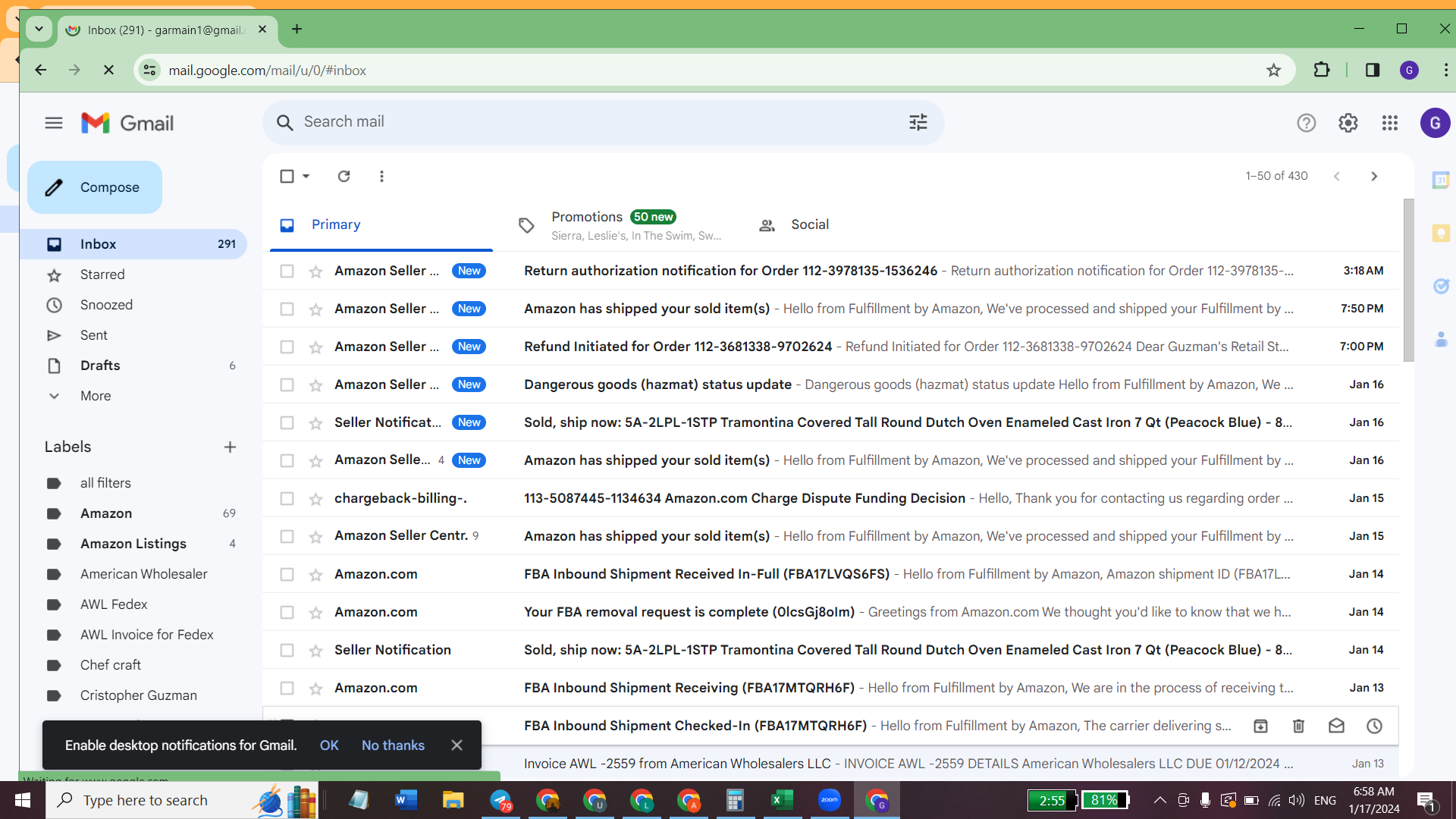The width and height of the screenshot is (1456, 819).
Task: Open the Chrome extensions puzzle icon
Action: click(1322, 70)
